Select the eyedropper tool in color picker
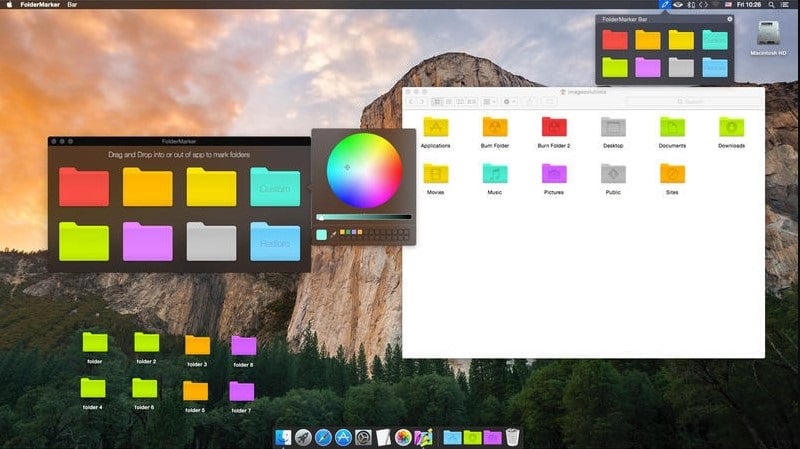 coord(333,234)
